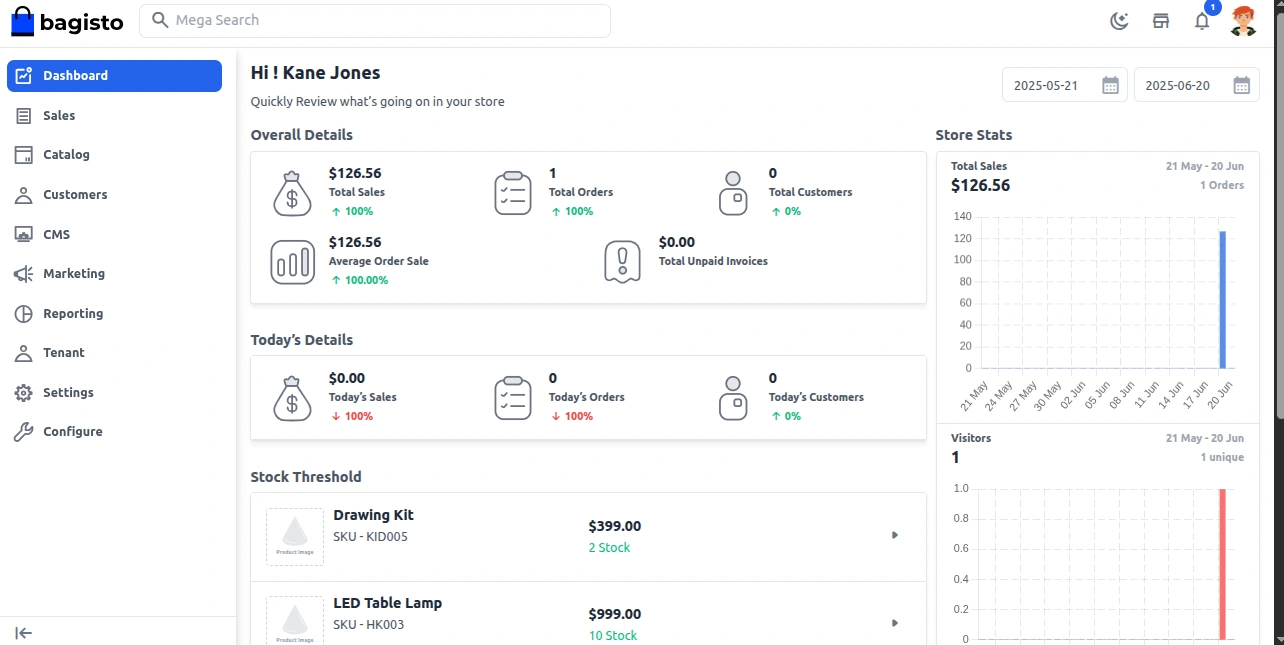Image resolution: width=1284 pixels, height=645 pixels.
Task: Click the Mega Search input field
Action: coord(385,21)
